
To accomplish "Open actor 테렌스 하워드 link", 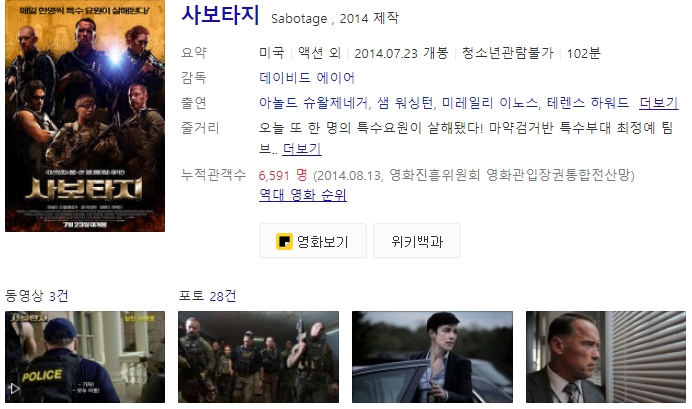I will 587,103.
